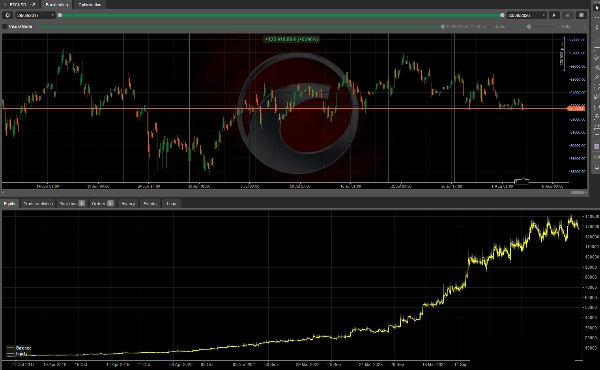Open the Optimization tab

tap(89, 5)
